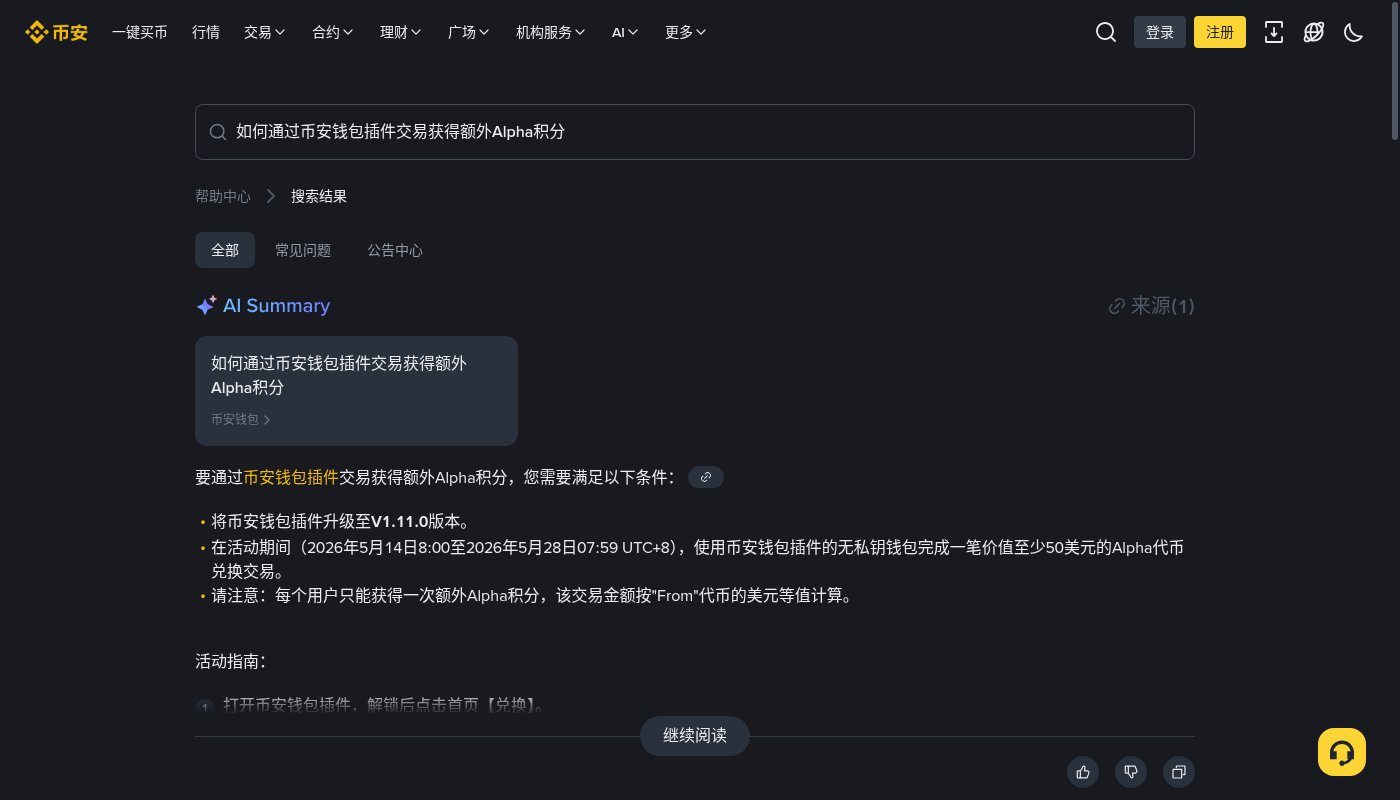Image resolution: width=1400 pixels, height=800 pixels.
Task: Open the search magnifier icon in header
Action: pos(1106,32)
